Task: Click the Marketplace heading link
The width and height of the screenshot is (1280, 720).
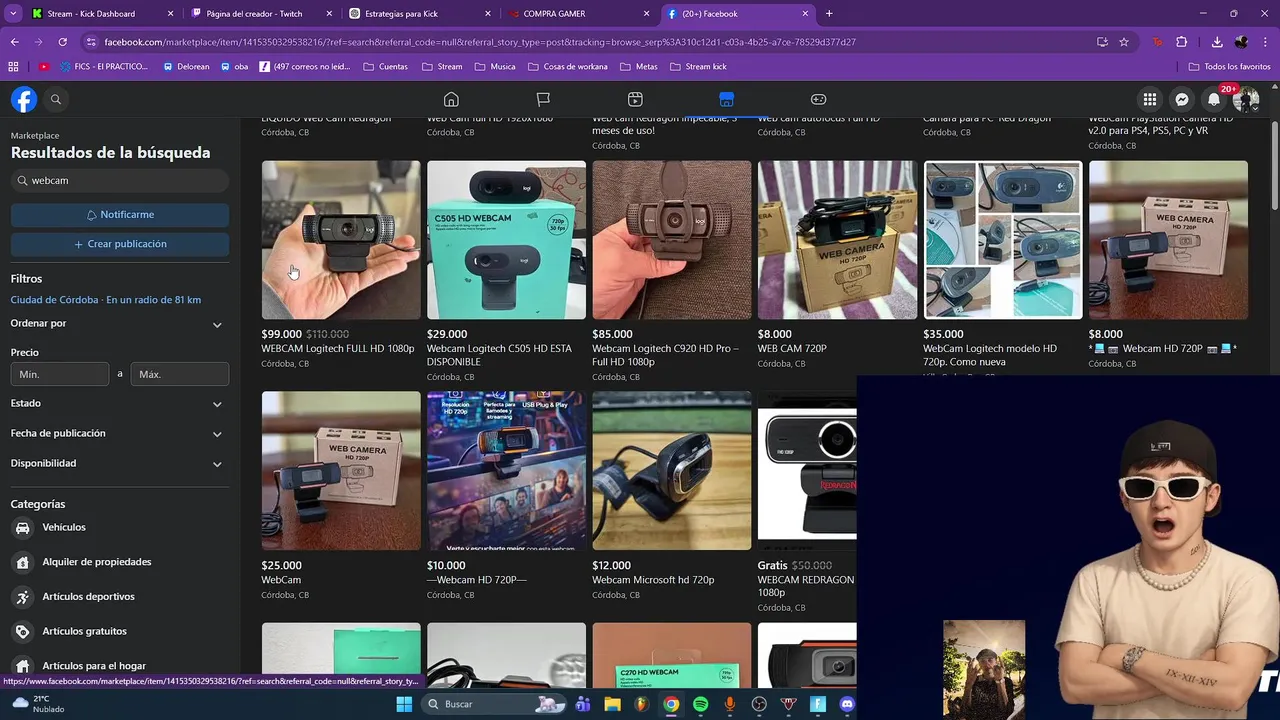Action: click(35, 135)
